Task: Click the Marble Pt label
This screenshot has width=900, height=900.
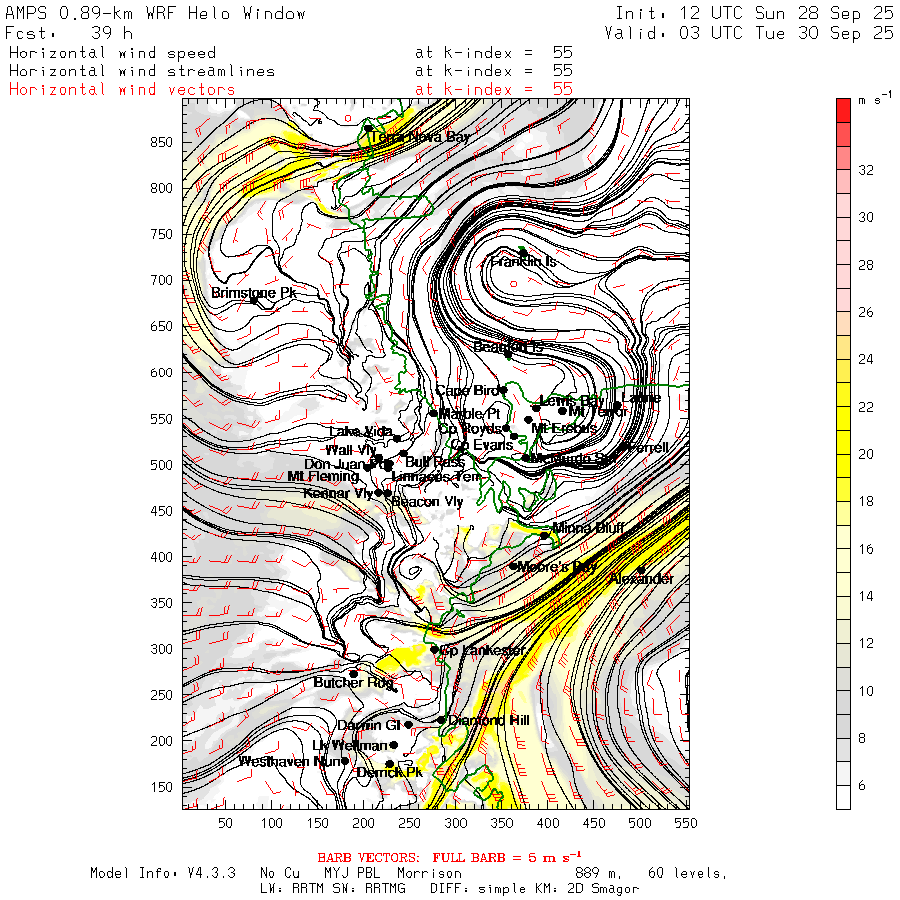Action: click(x=470, y=413)
